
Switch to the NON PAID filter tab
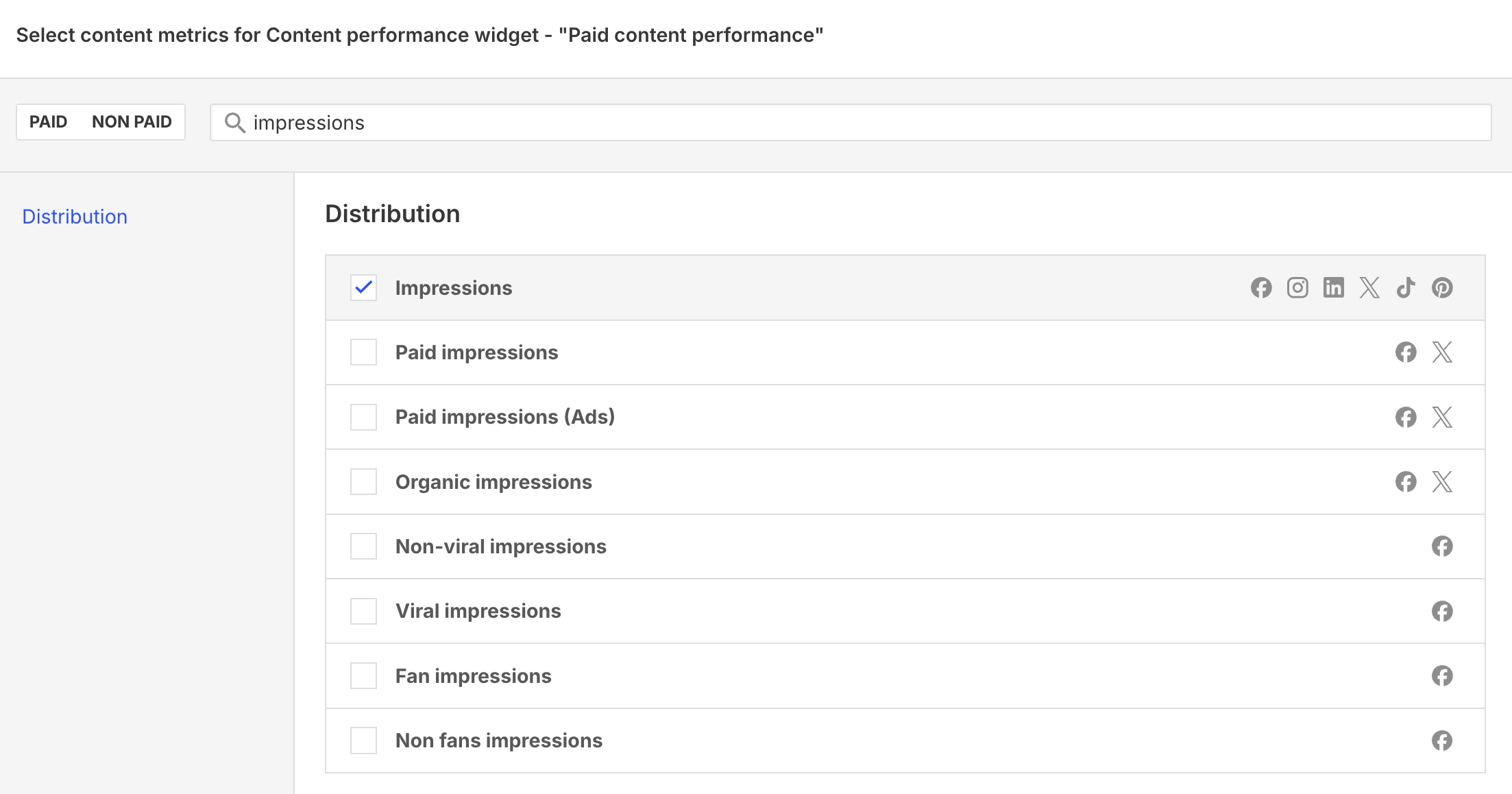tap(132, 122)
